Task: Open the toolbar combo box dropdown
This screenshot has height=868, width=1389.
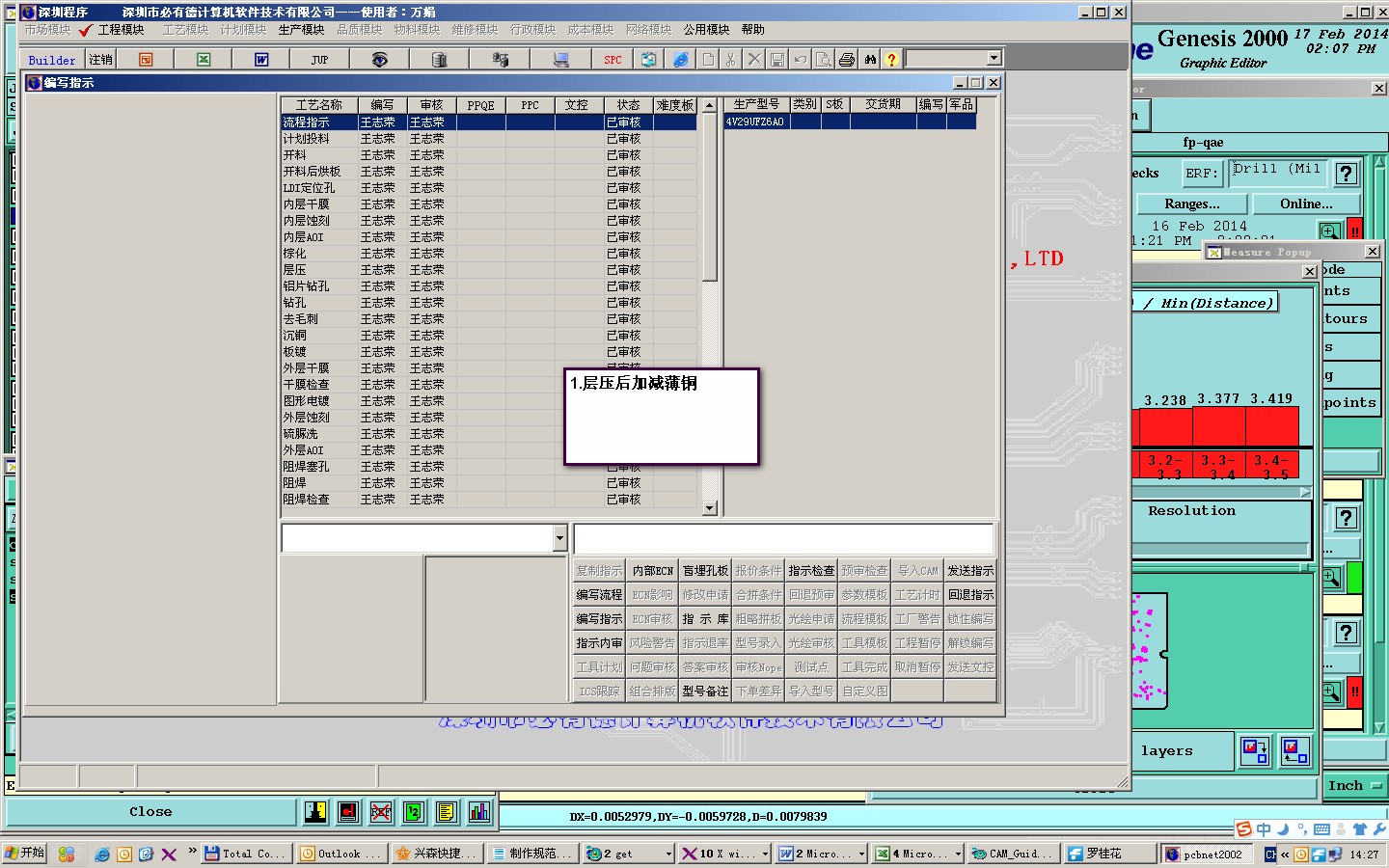Action: click(x=994, y=59)
